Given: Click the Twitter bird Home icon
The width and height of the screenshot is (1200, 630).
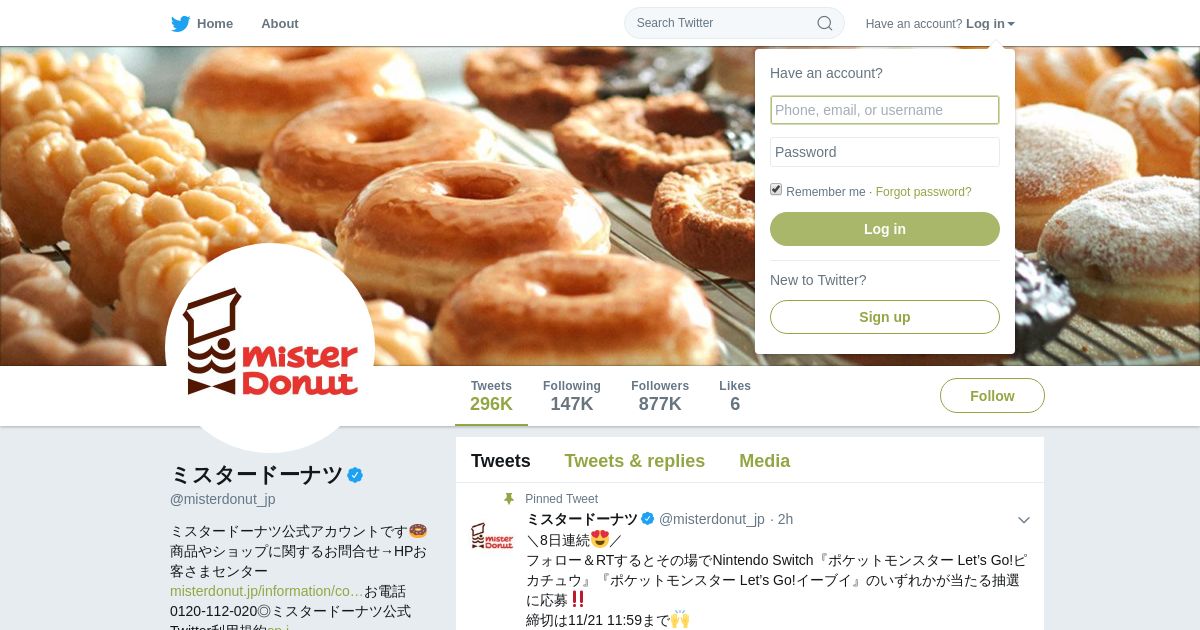Looking at the screenshot, I should (181, 24).
